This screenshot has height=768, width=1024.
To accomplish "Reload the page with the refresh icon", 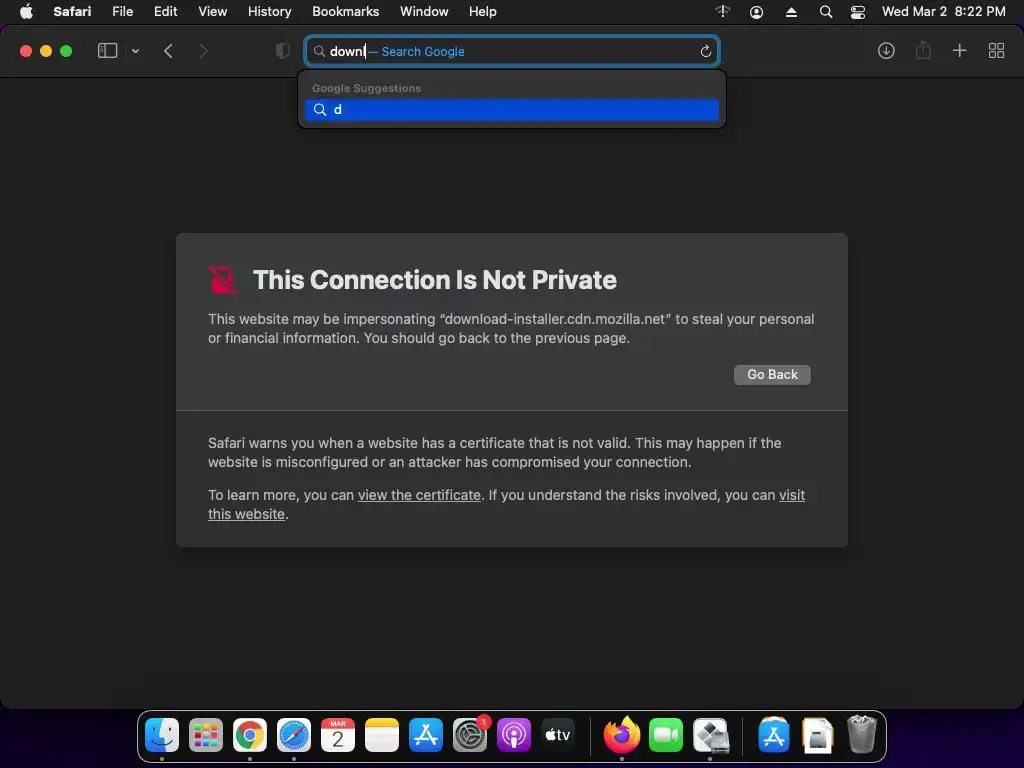I will (x=705, y=52).
